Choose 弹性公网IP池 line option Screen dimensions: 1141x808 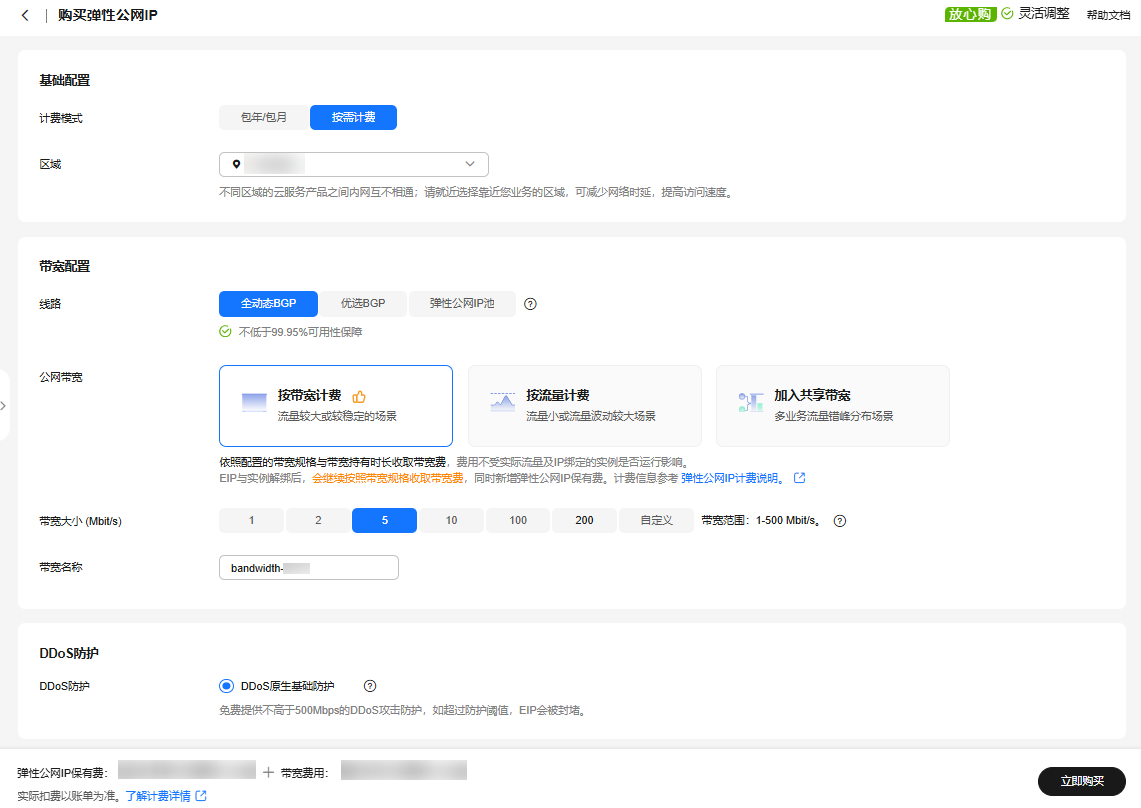[462, 304]
